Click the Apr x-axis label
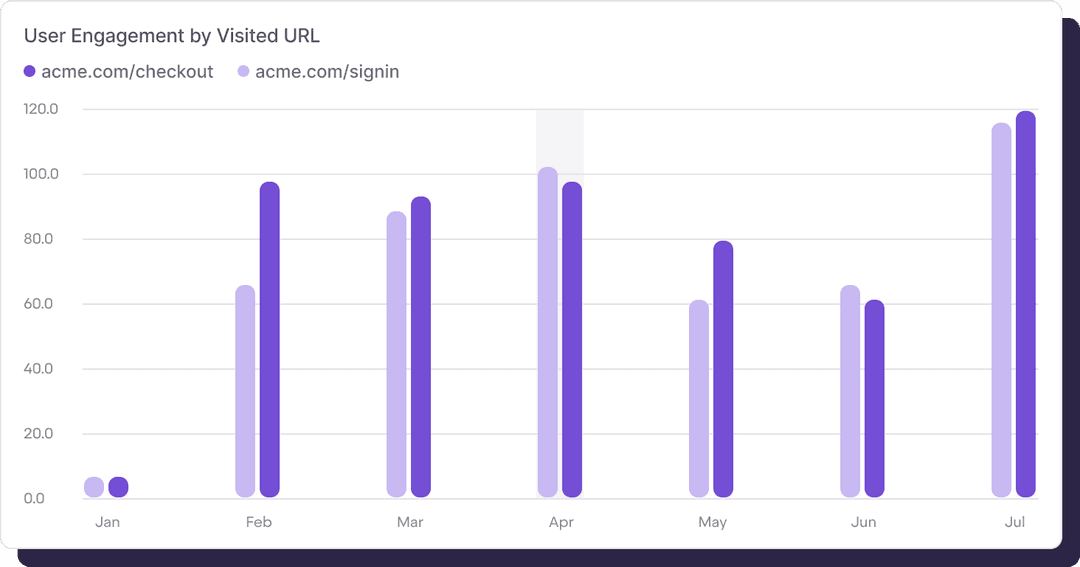This screenshot has width=1080, height=567. coord(560,522)
